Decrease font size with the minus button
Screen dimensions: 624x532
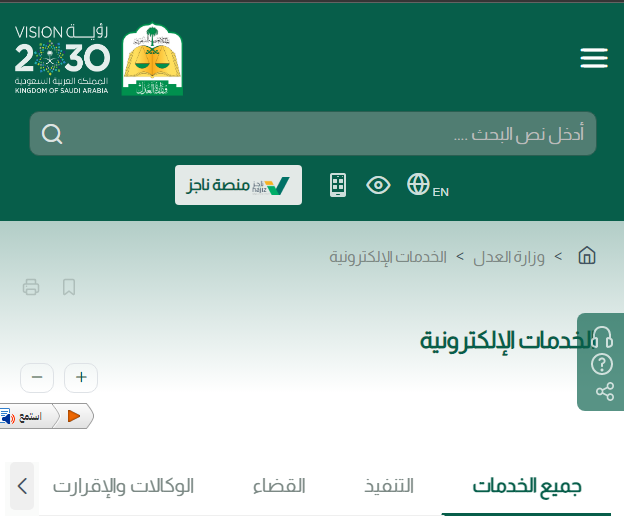pos(37,378)
